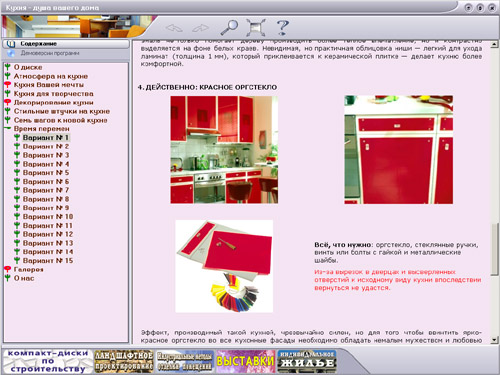
Task: Click the scroll down arrow of content
Action: (495, 340)
